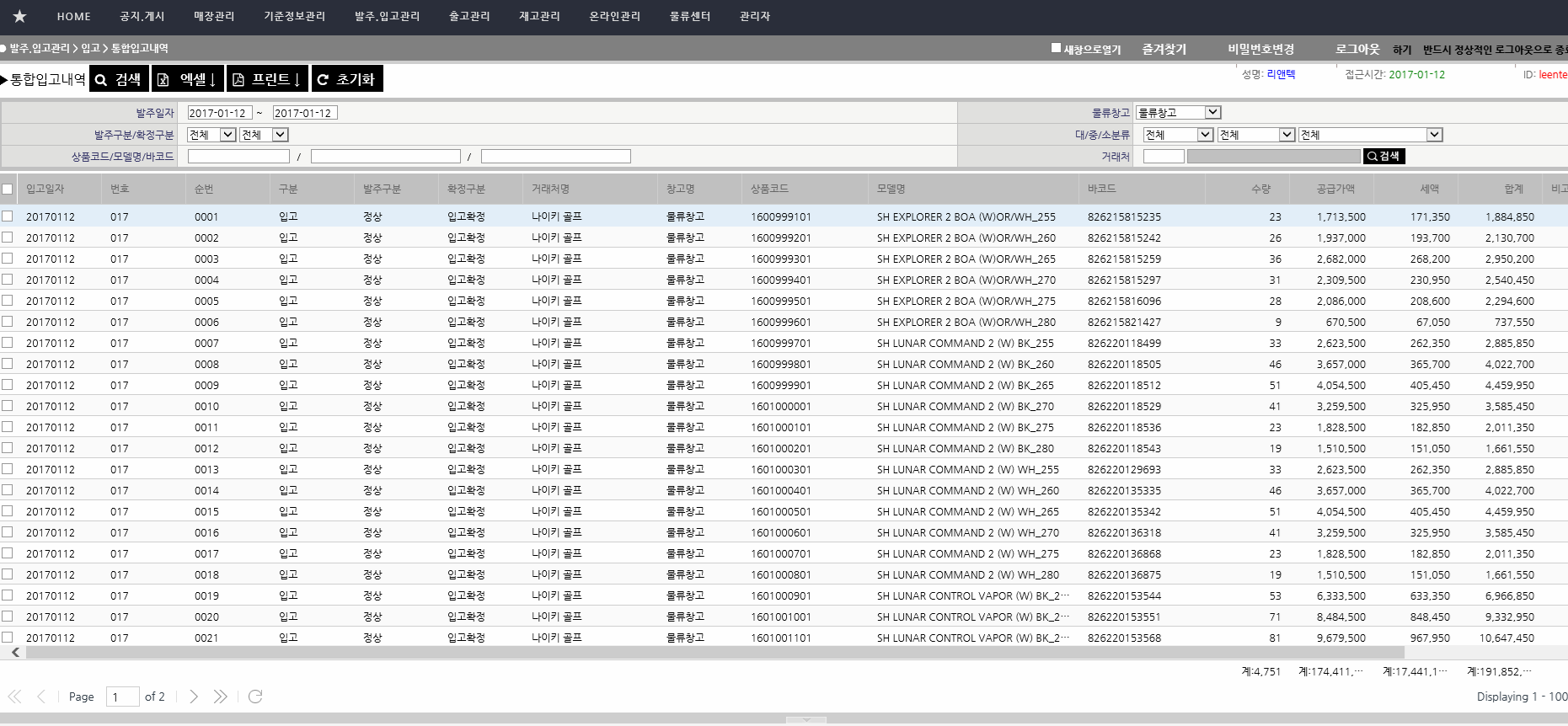1568x726 pixels.
Task: Click the 비밀번호변경 link
Action: point(1260,50)
